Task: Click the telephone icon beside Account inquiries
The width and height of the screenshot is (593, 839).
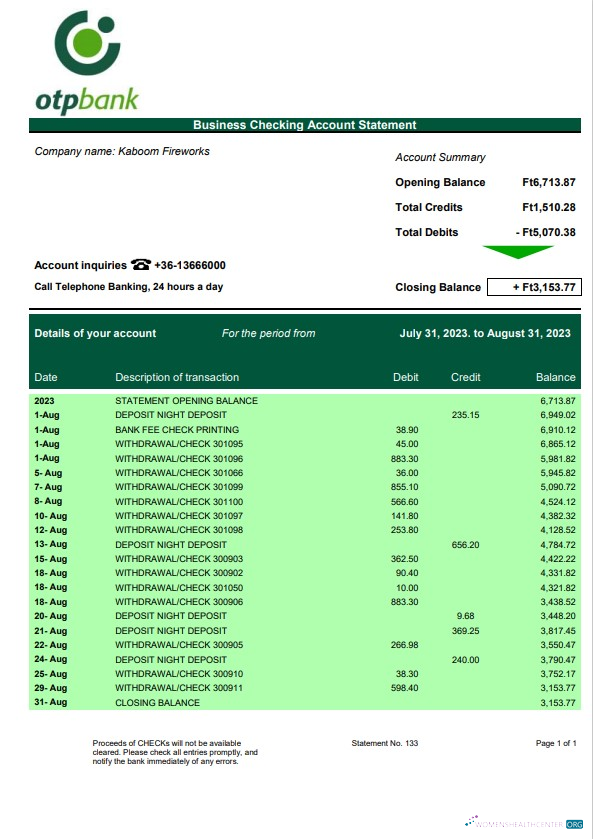Action: tap(141, 264)
